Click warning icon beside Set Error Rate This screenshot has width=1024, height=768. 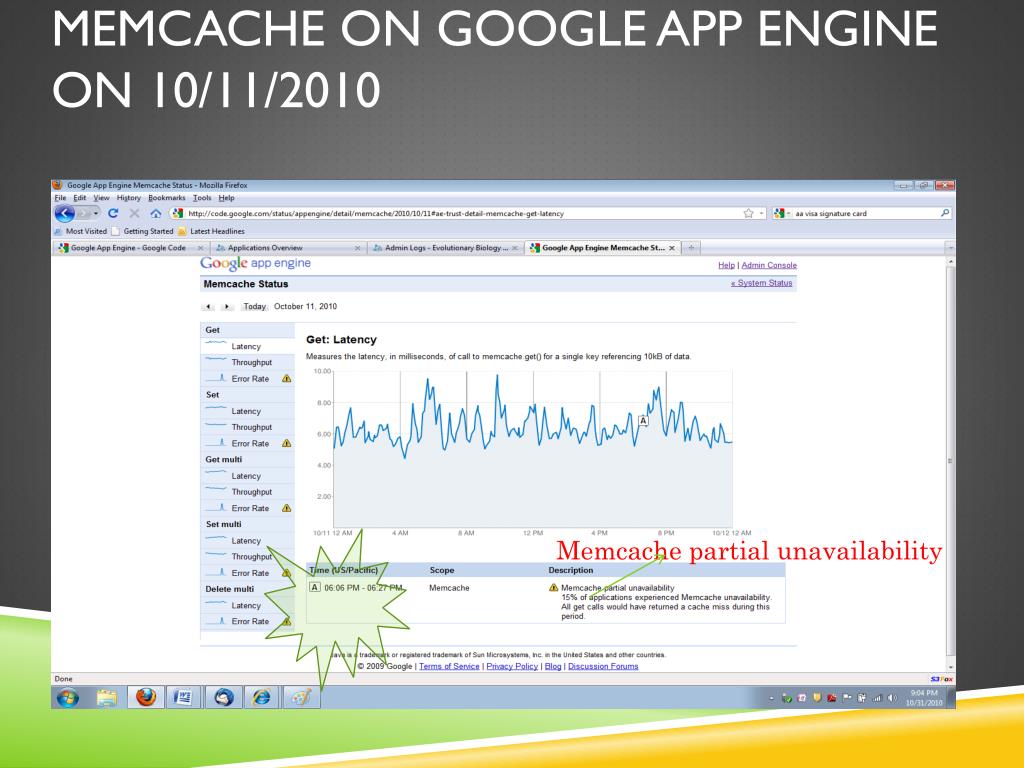tap(286, 443)
